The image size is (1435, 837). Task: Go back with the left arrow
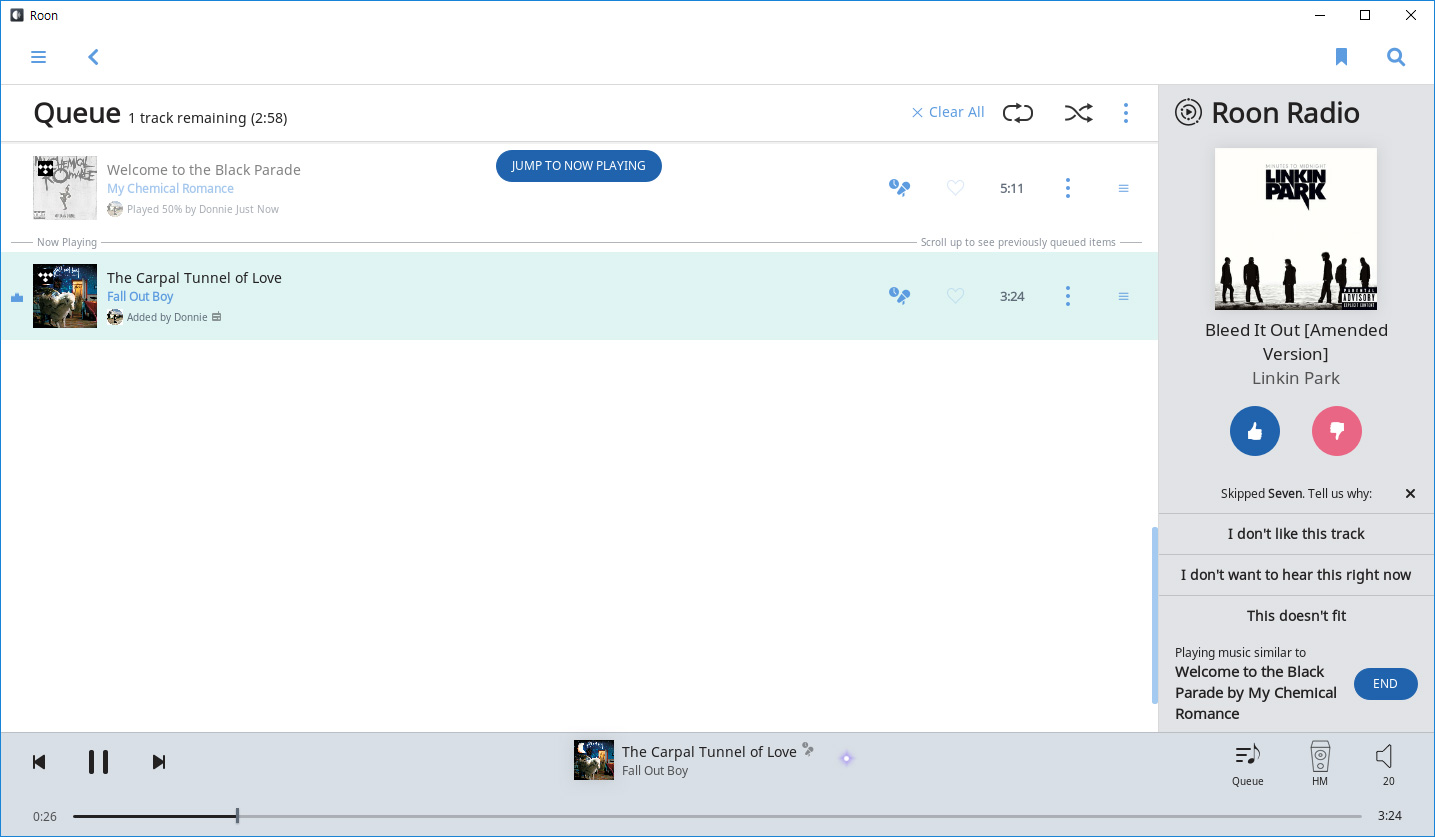point(93,57)
